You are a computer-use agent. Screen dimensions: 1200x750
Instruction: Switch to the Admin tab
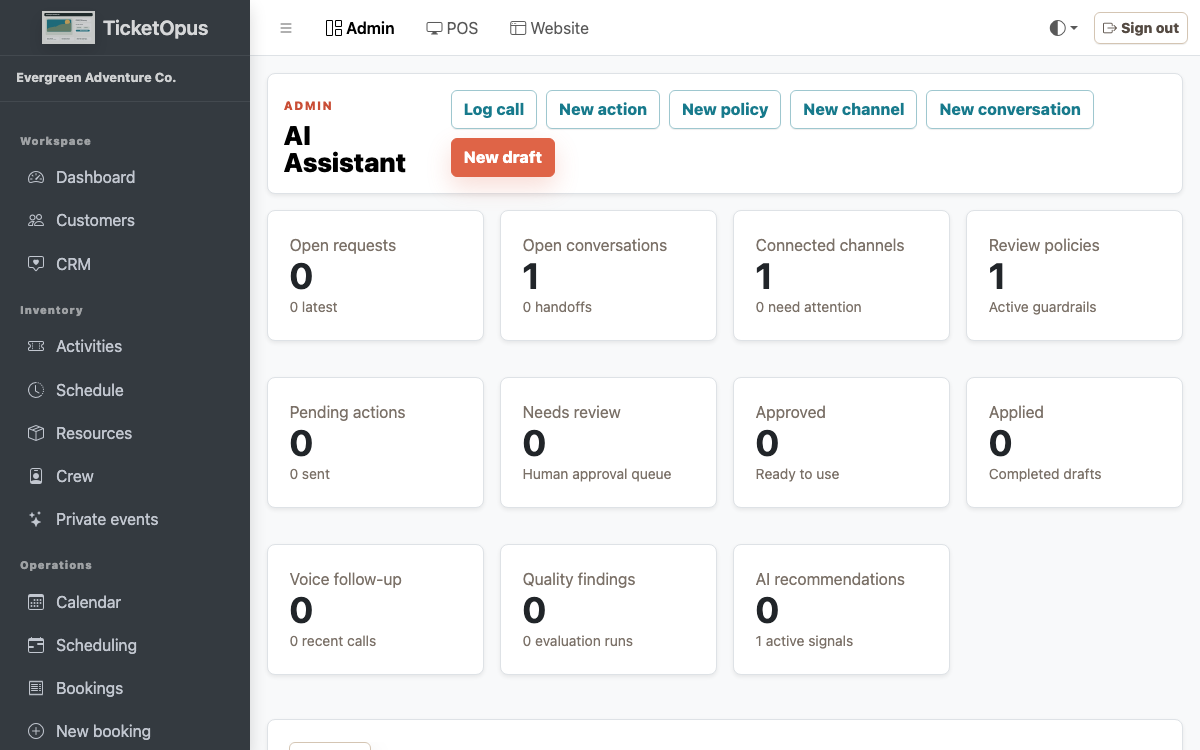coord(360,28)
